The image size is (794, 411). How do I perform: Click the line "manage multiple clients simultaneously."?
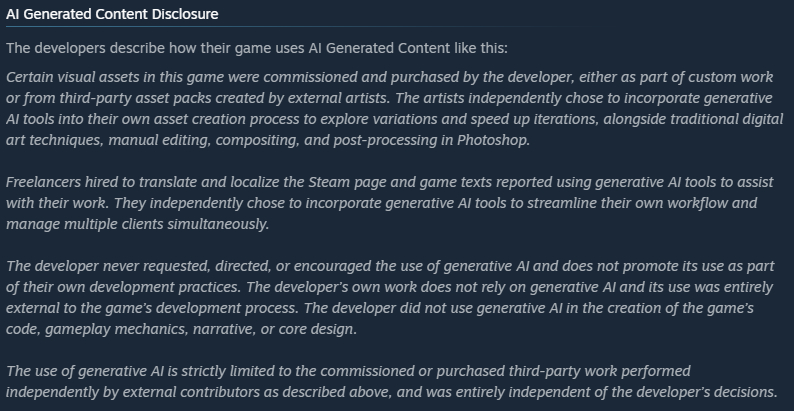click(137, 224)
